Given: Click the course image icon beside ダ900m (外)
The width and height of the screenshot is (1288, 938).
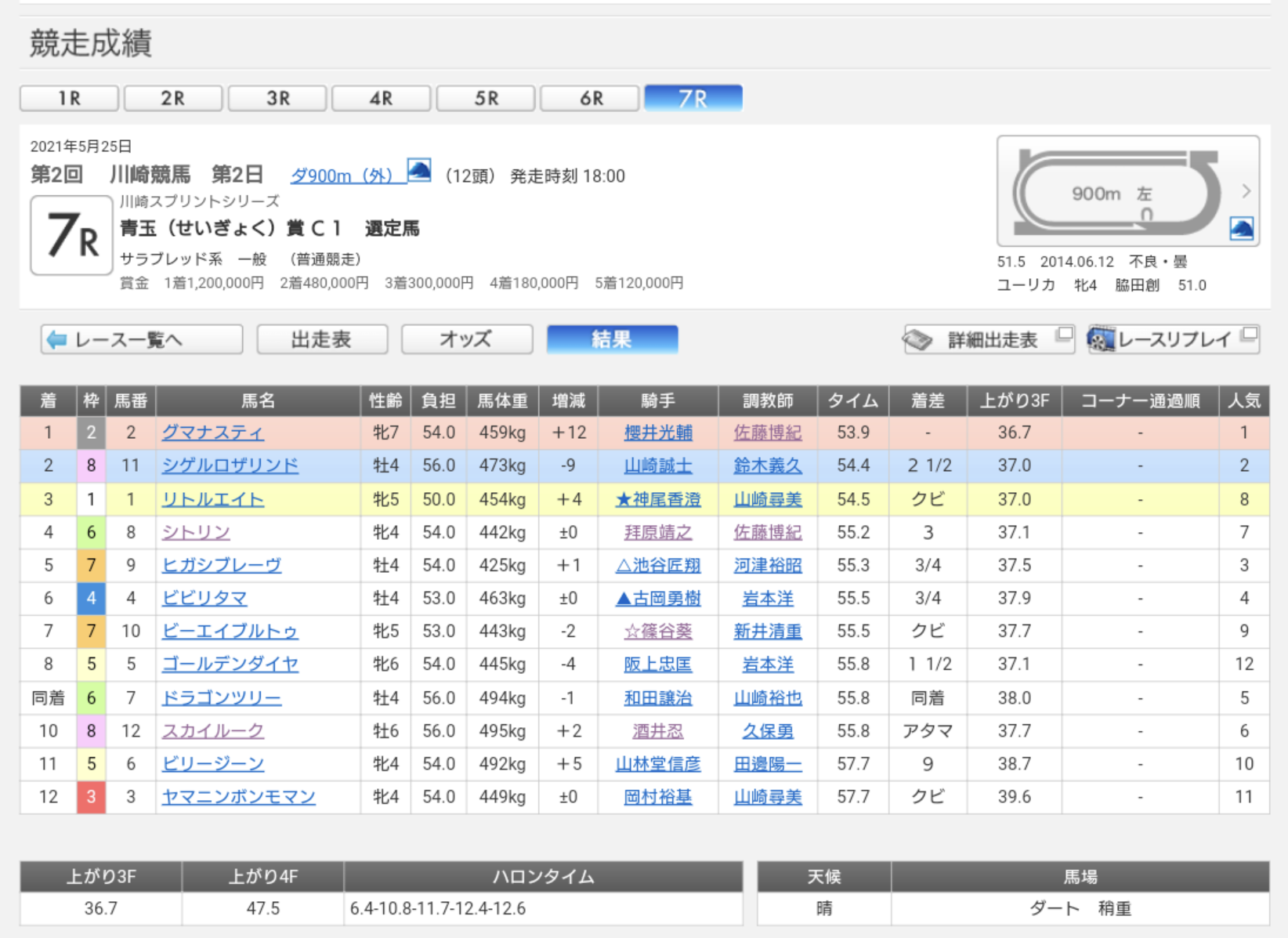Looking at the screenshot, I should tap(419, 170).
